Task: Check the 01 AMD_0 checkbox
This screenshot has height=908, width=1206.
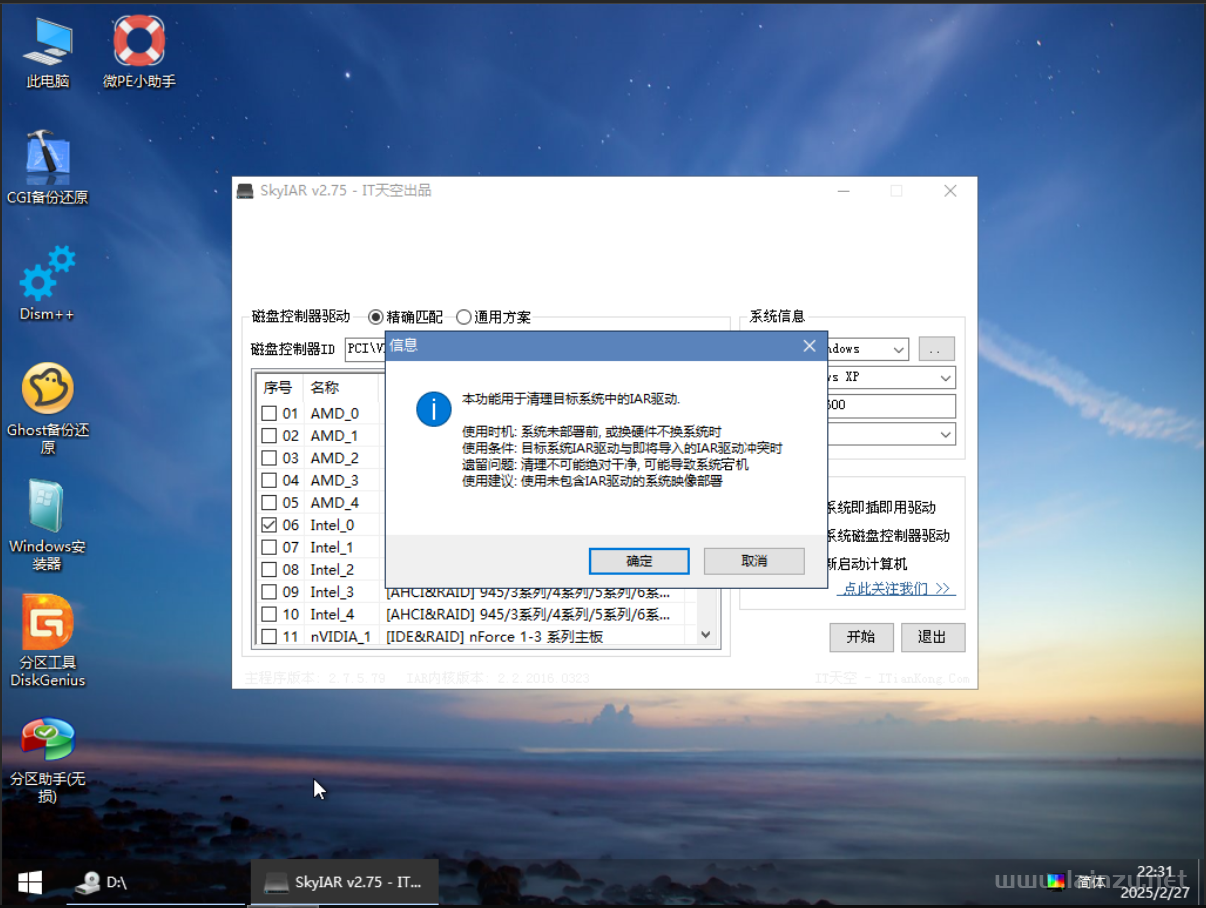Action: [269, 413]
